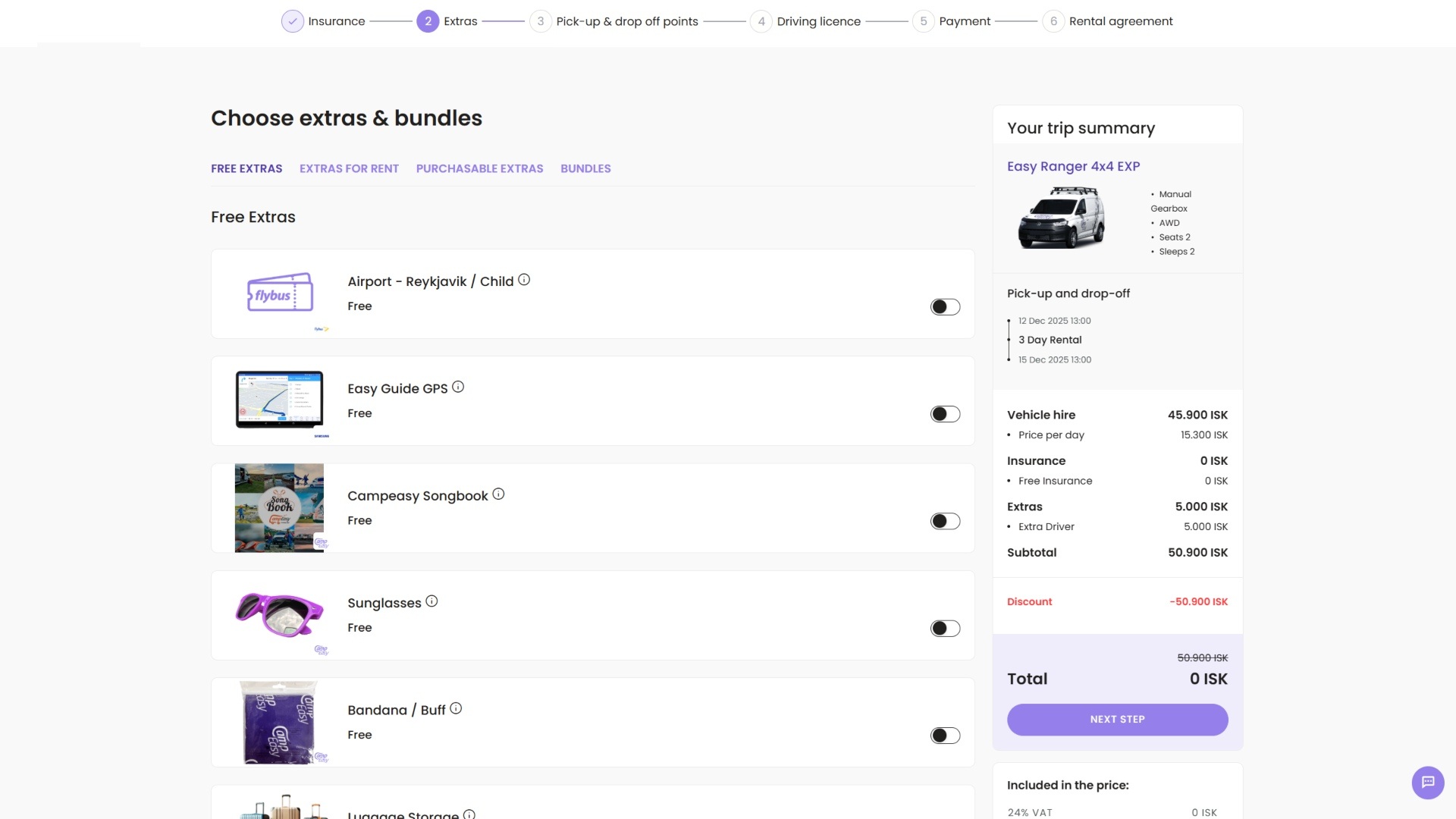Open info tooltip for Airport - Reykjavik / Child
The image size is (1456, 819).
(x=523, y=279)
